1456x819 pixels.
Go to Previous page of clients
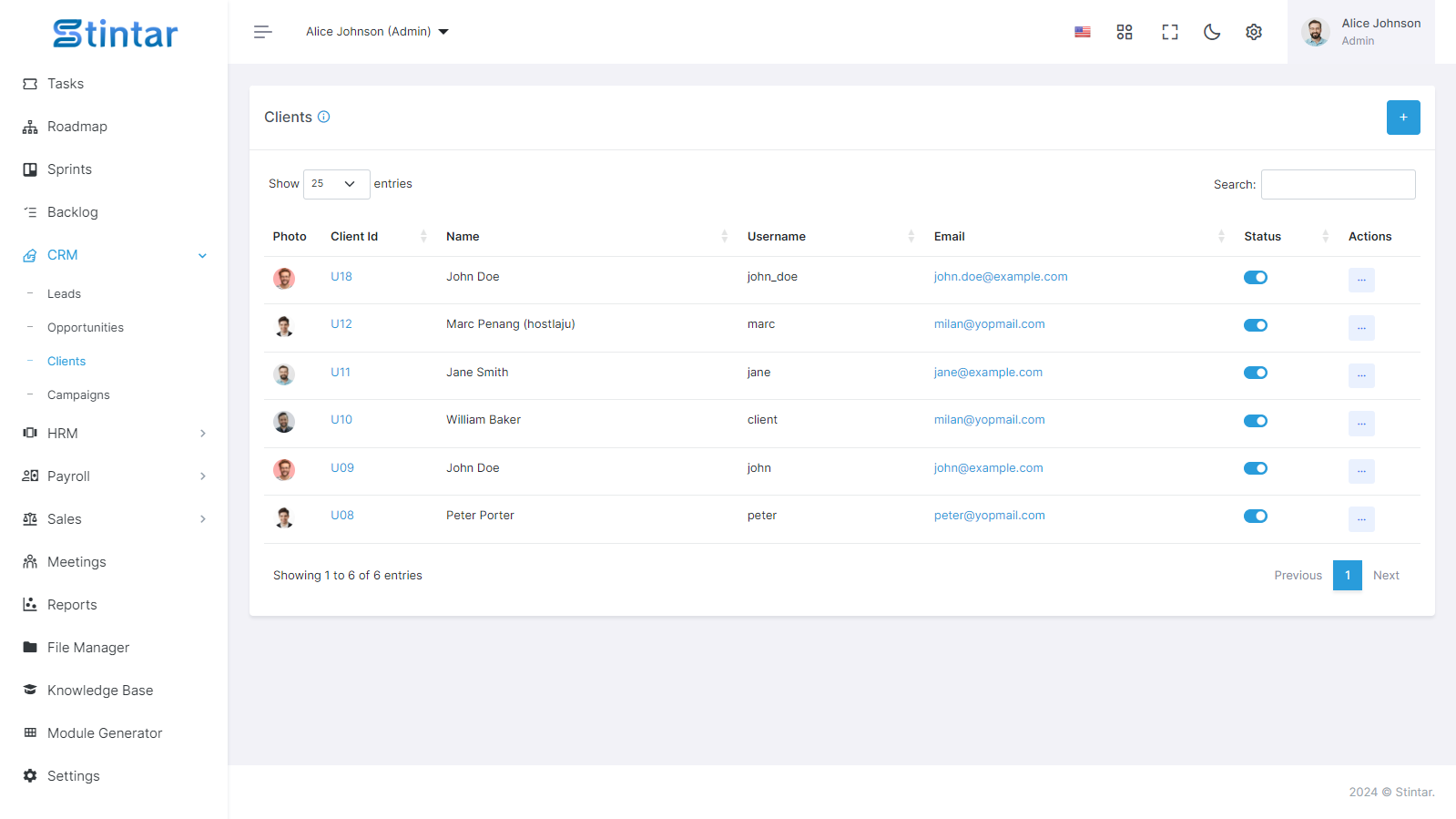(x=1298, y=576)
